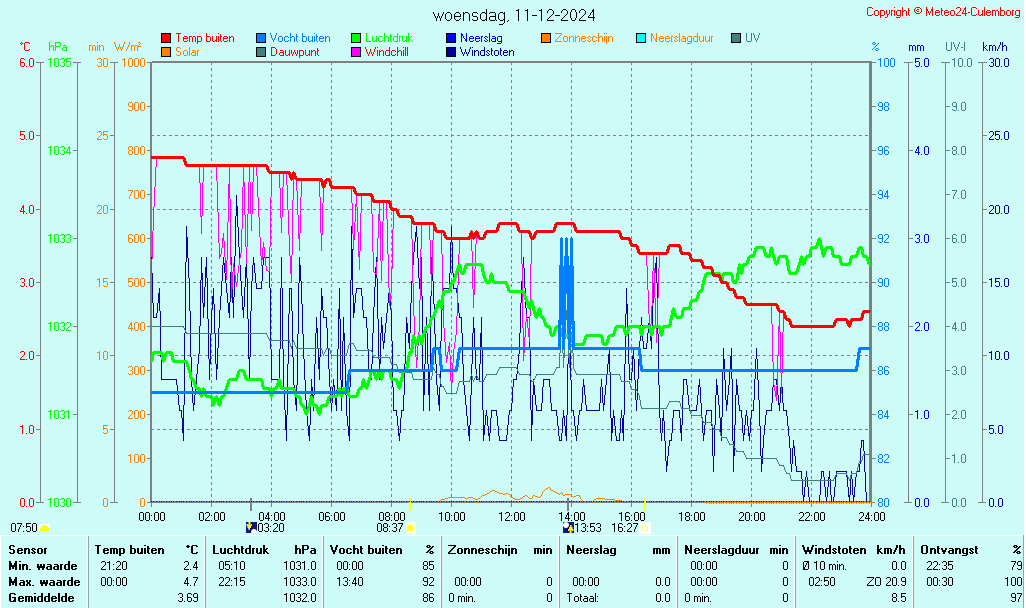This screenshot has height=608, width=1026.
Task: Click the red Temp buiten legend square
Action: point(166,38)
